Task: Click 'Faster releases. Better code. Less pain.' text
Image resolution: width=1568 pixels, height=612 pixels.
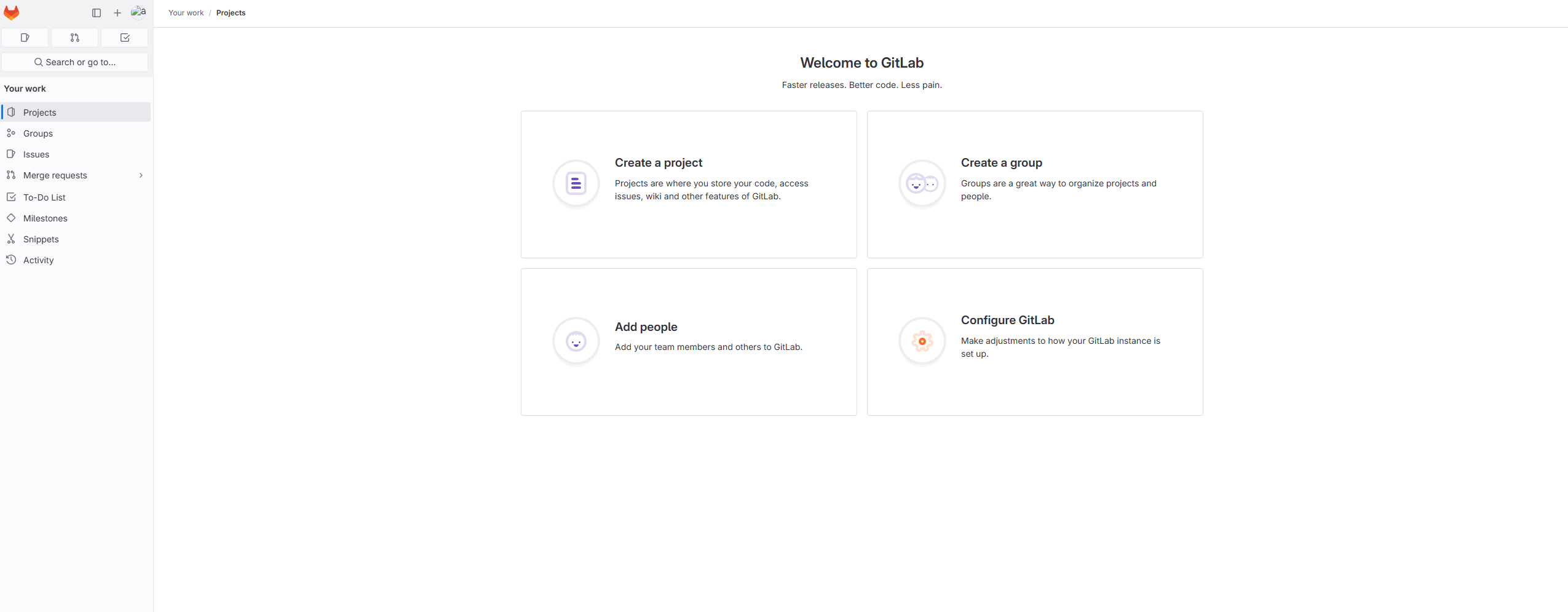Action: coord(861,85)
